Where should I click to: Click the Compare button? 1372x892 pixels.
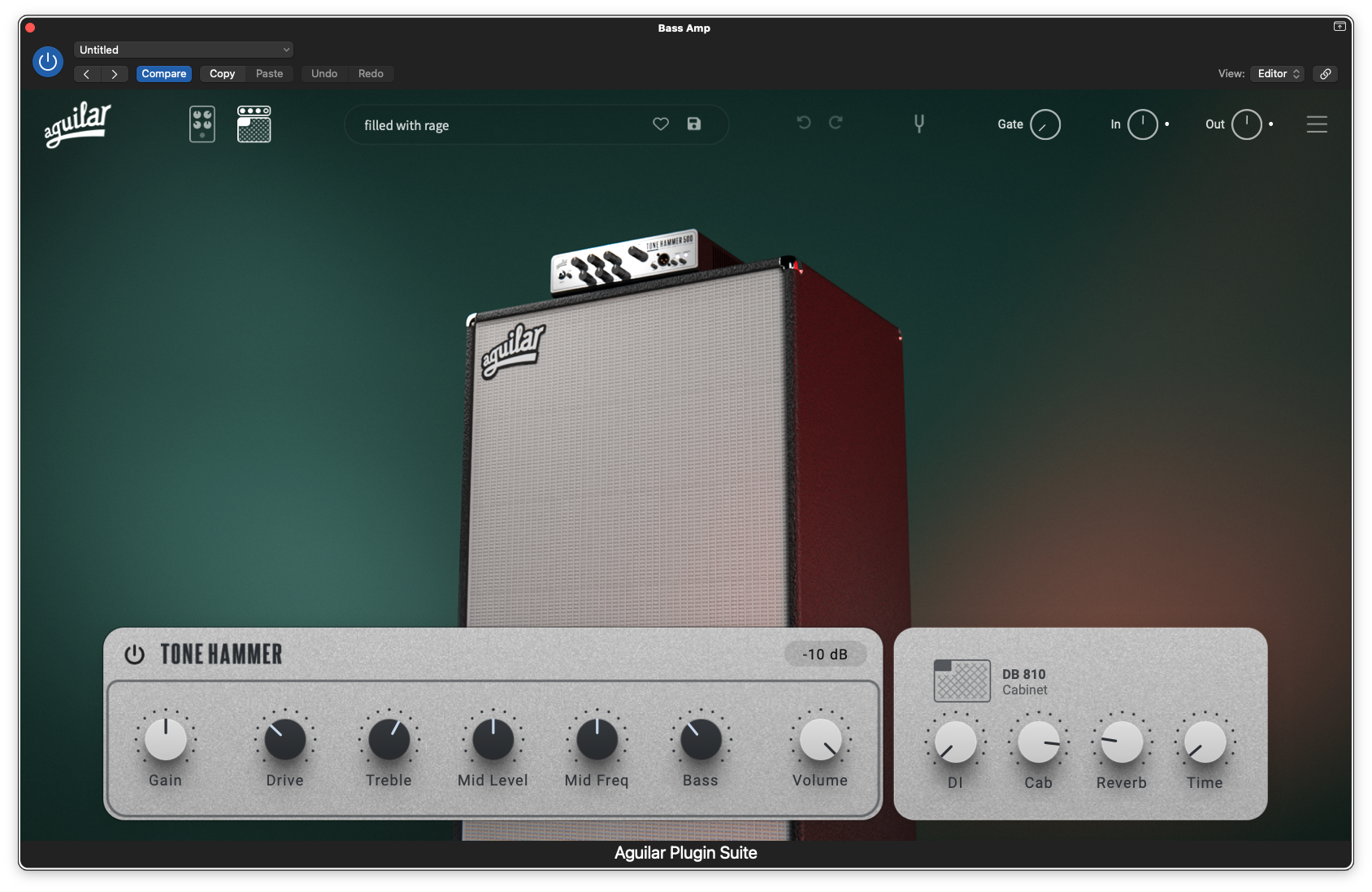tap(164, 74)
